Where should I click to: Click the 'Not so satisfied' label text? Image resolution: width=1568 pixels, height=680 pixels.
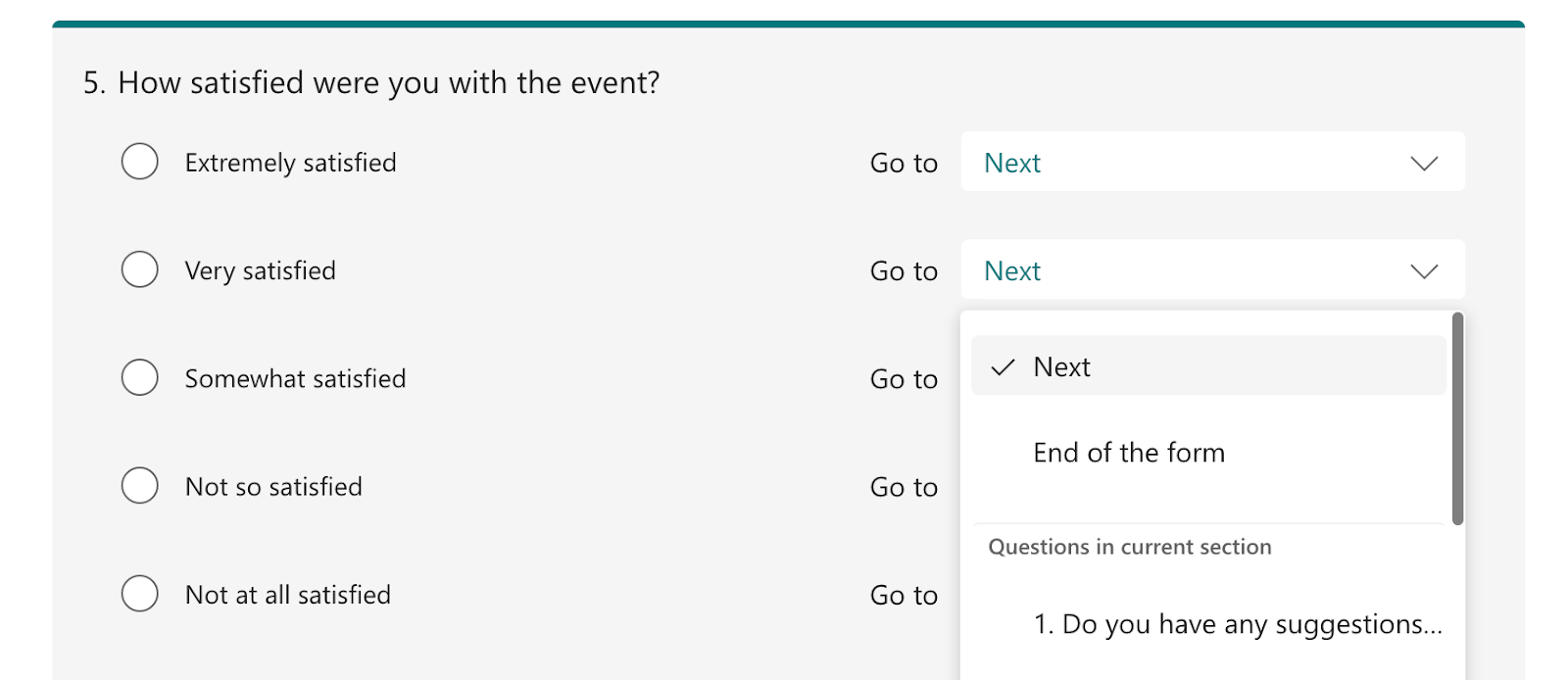click(273, 487)
